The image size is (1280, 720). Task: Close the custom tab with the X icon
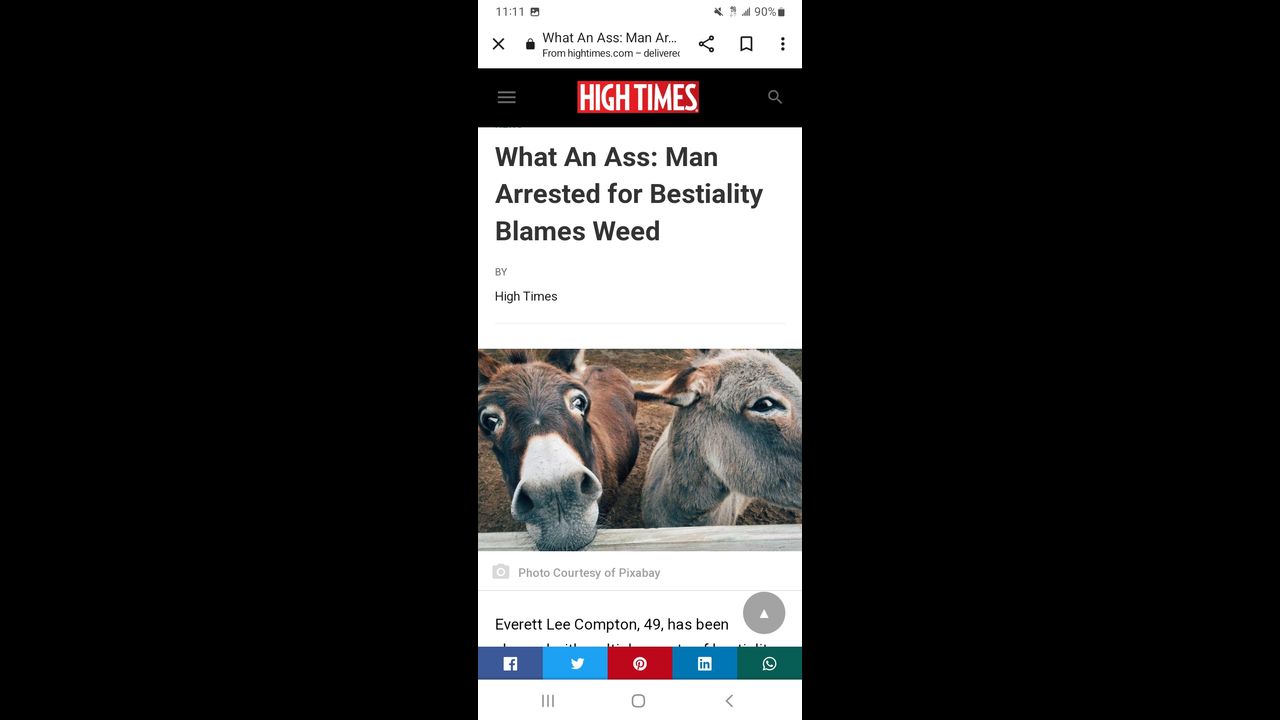498,44
